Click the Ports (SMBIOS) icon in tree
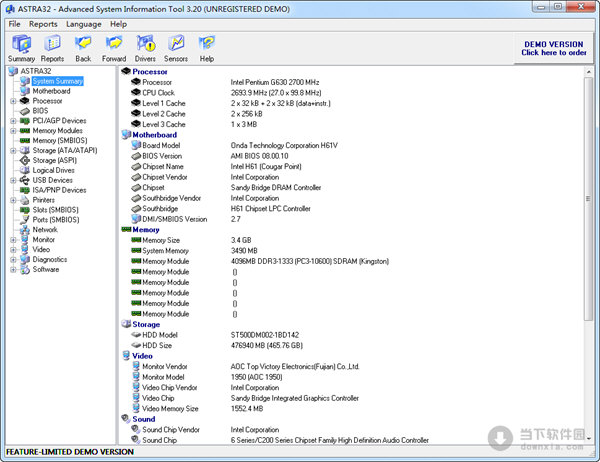Viewport: 600px width, 462px height. (25, 220)
